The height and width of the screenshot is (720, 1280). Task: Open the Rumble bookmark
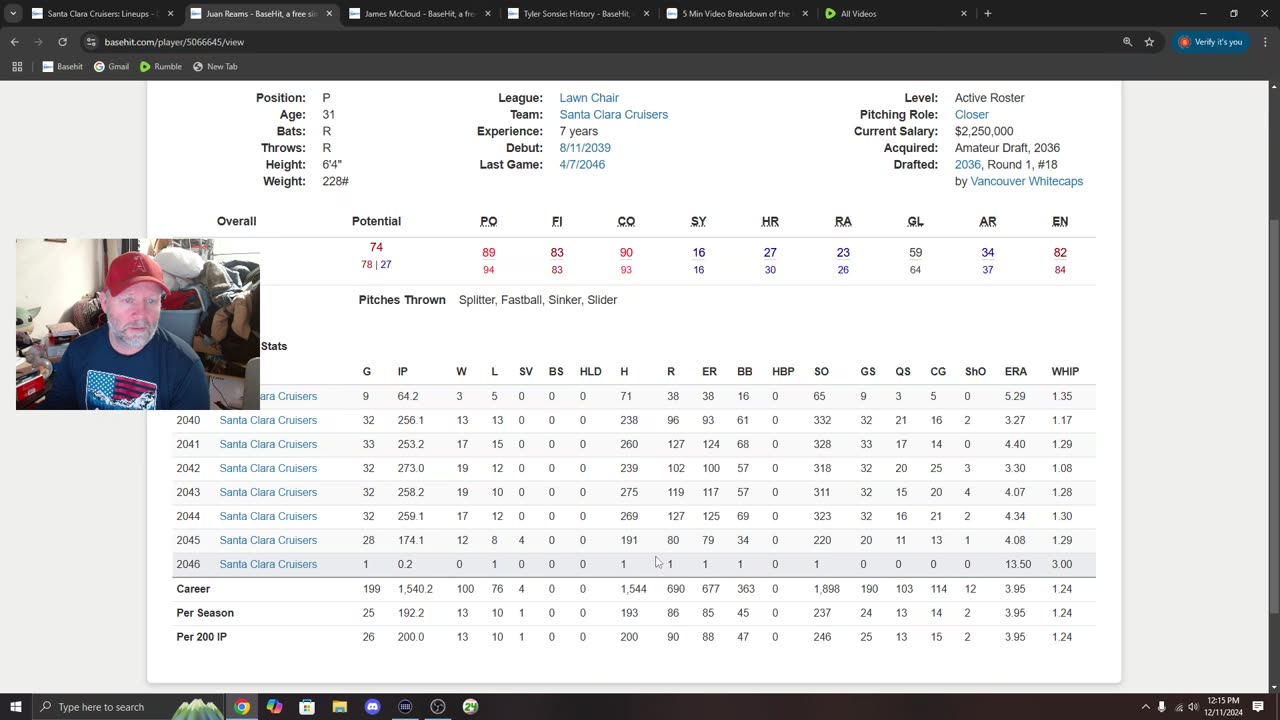160,66
